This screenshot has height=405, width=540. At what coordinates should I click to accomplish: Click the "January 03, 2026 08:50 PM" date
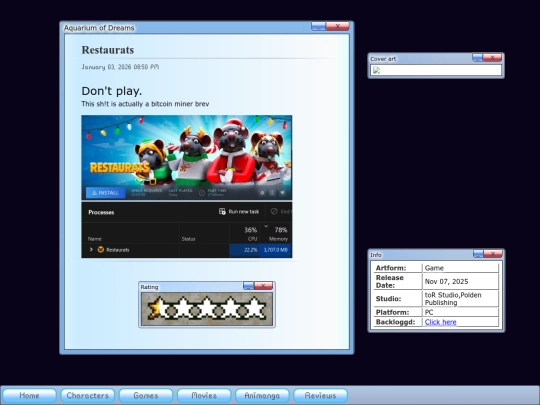pyautogui.click(x=120, y=67)
